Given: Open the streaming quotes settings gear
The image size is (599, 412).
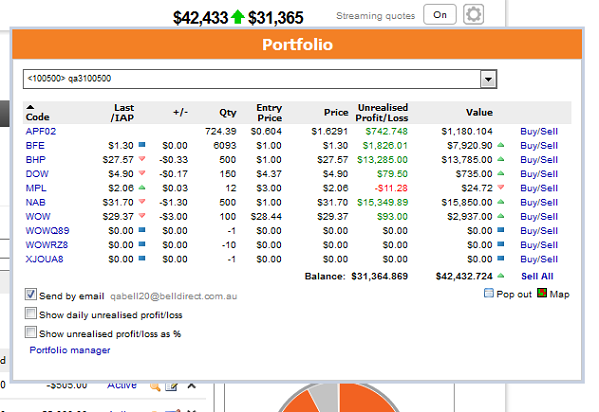Looking at the screenshot, I should point(473,15).
